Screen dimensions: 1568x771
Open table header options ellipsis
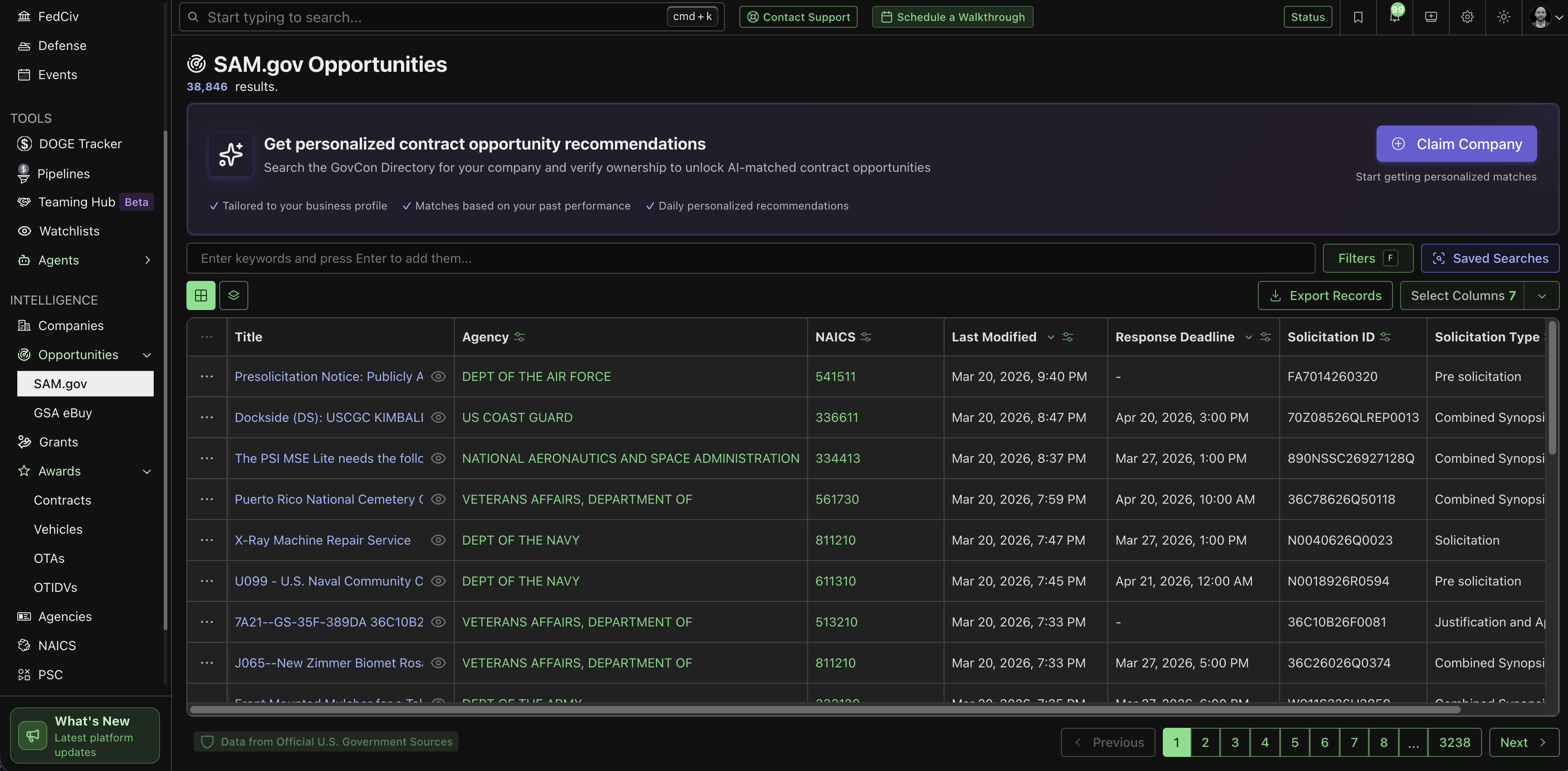tap(207, 337)
